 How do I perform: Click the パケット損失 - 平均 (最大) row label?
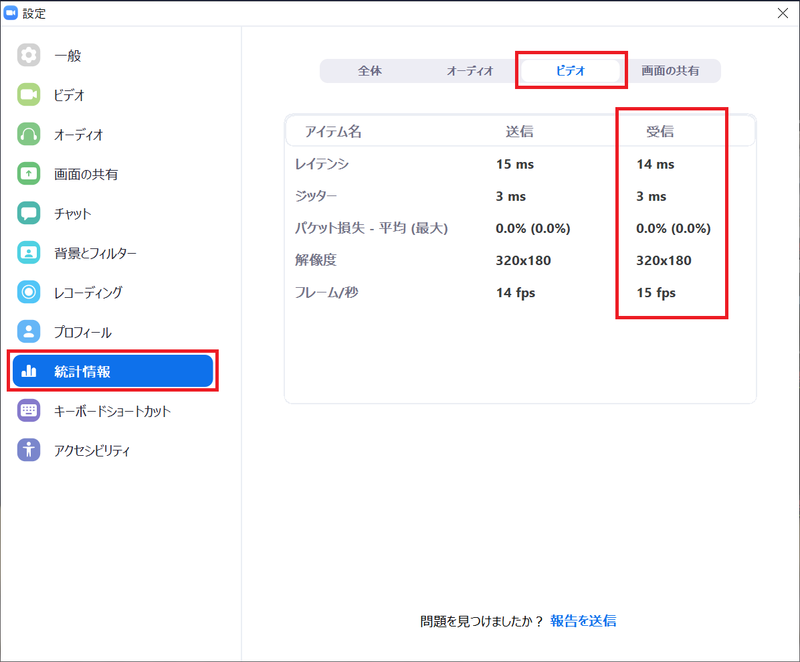pos(371,228)
